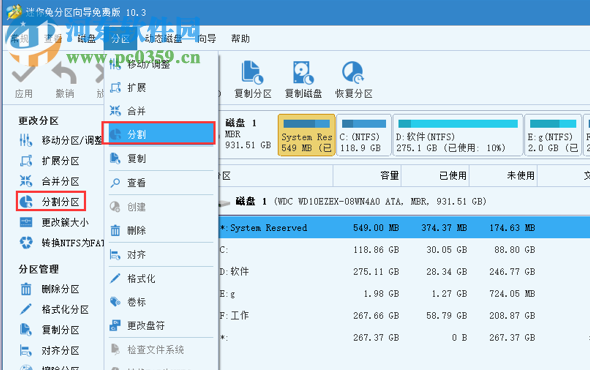Click the 已使用 column header

pyautogui.click(x=435, y=175)
